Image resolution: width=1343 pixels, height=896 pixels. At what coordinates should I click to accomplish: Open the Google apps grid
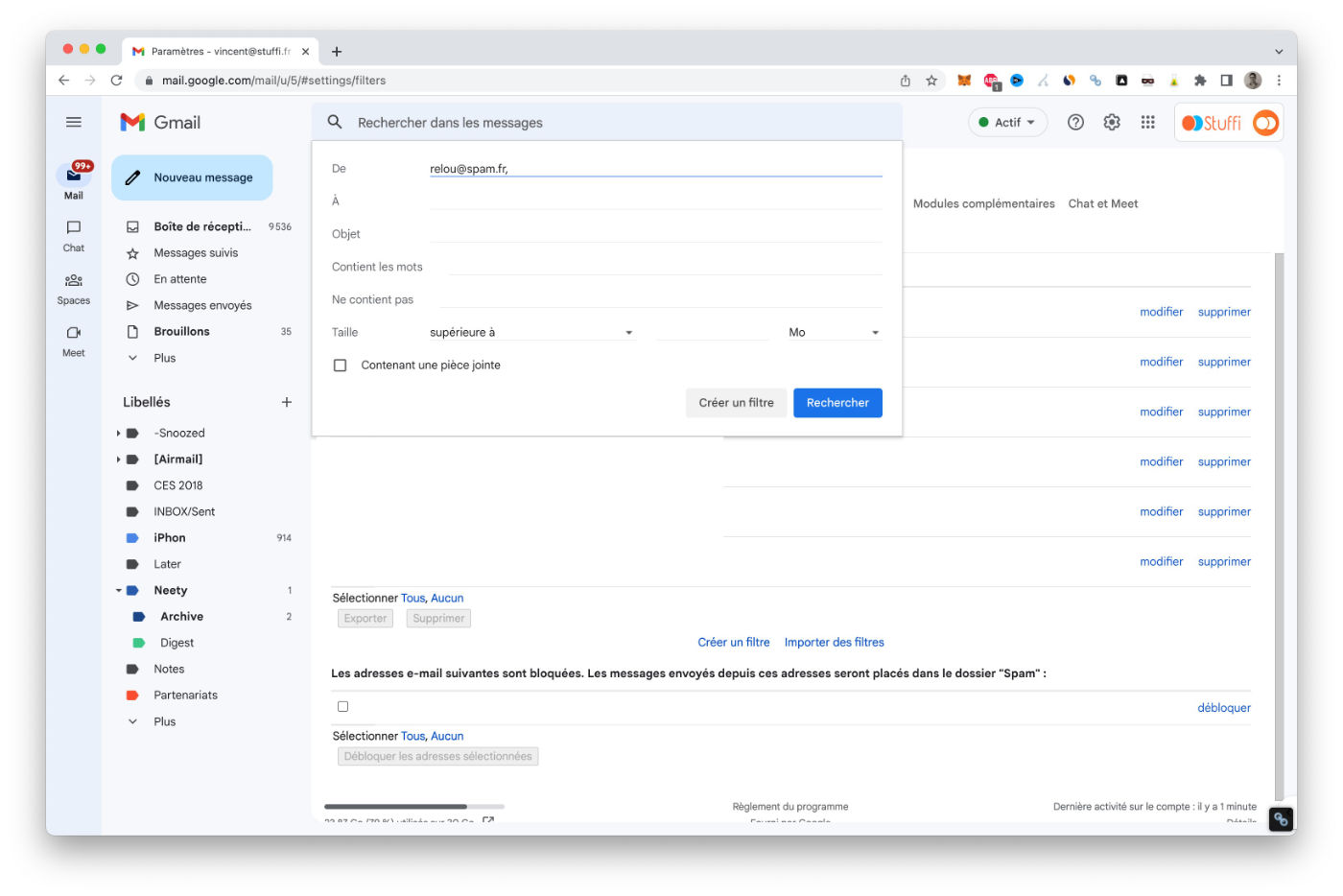coord(1147,122)
